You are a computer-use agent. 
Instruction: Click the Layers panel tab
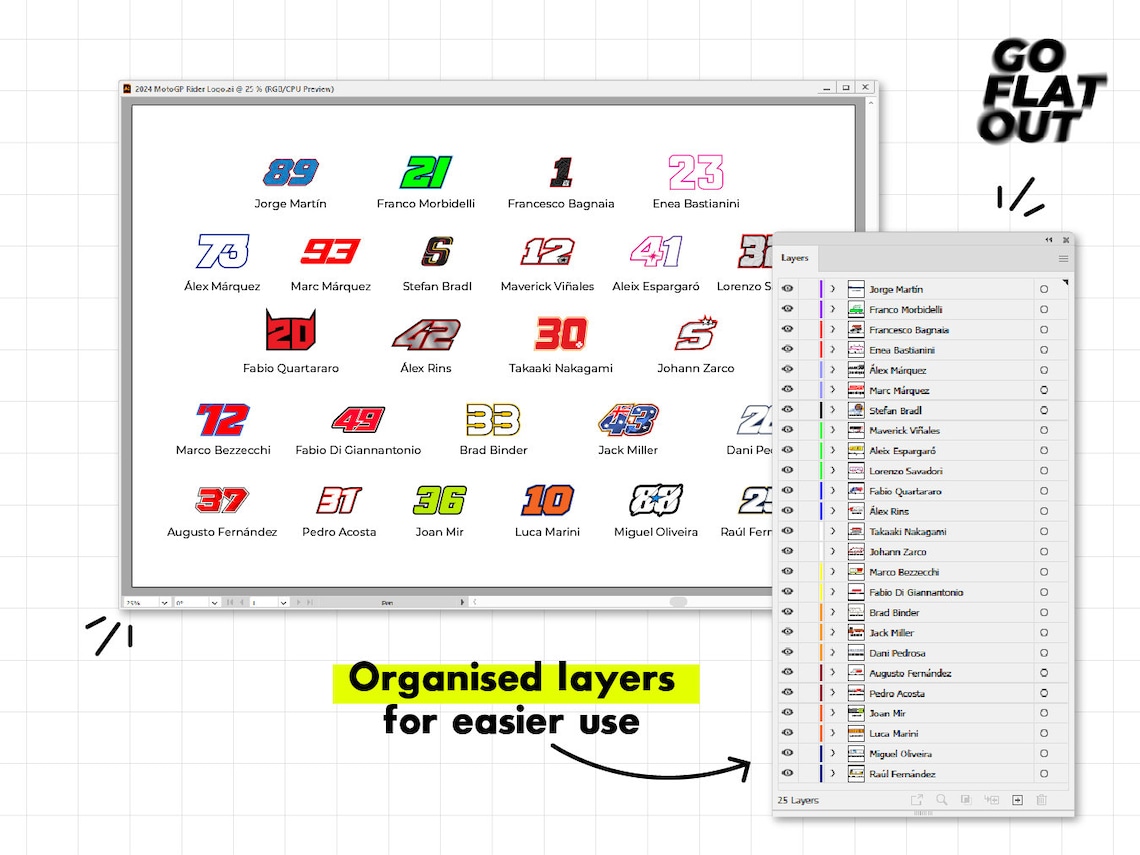796,258
